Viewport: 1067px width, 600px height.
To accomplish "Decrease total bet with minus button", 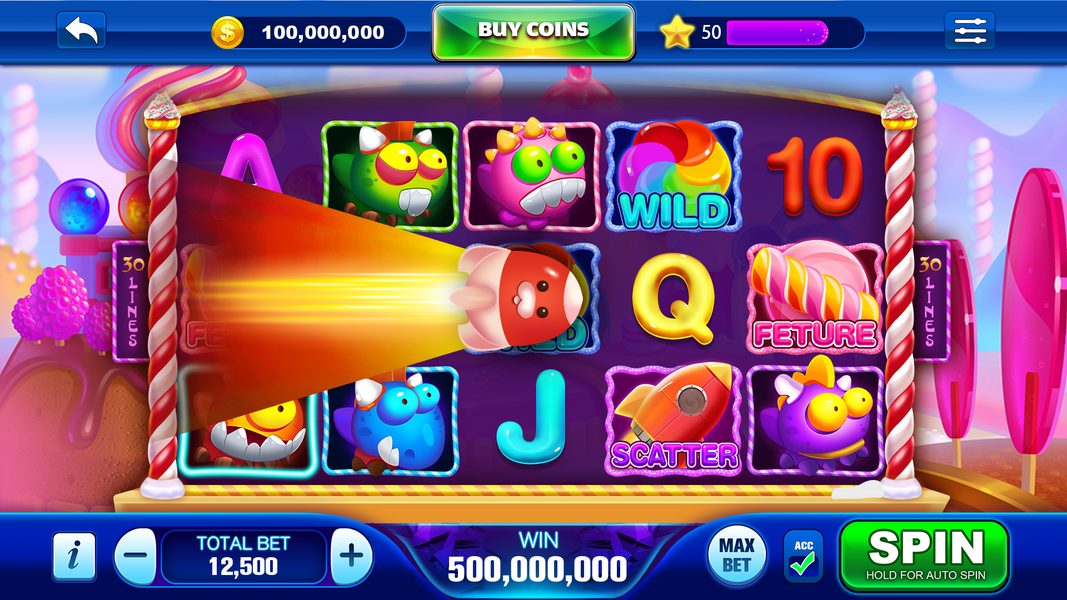I will click(135, 556).
